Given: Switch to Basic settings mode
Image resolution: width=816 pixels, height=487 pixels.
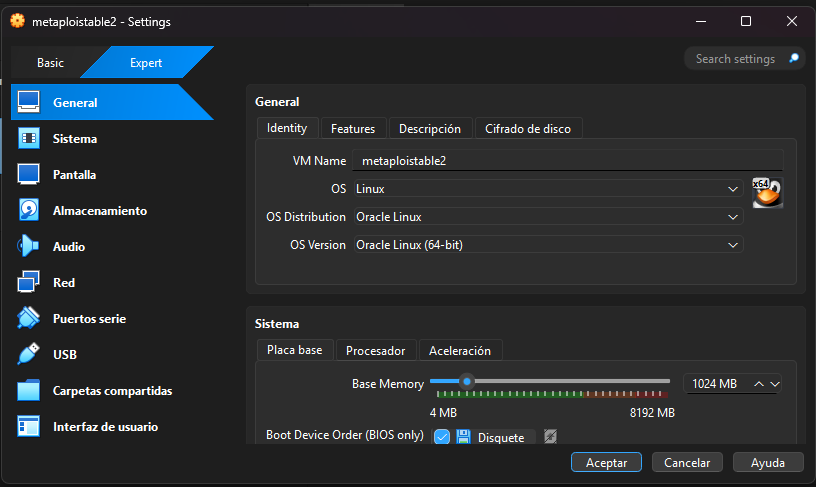Looking at the screenshot, I should (x=50, y=63).
